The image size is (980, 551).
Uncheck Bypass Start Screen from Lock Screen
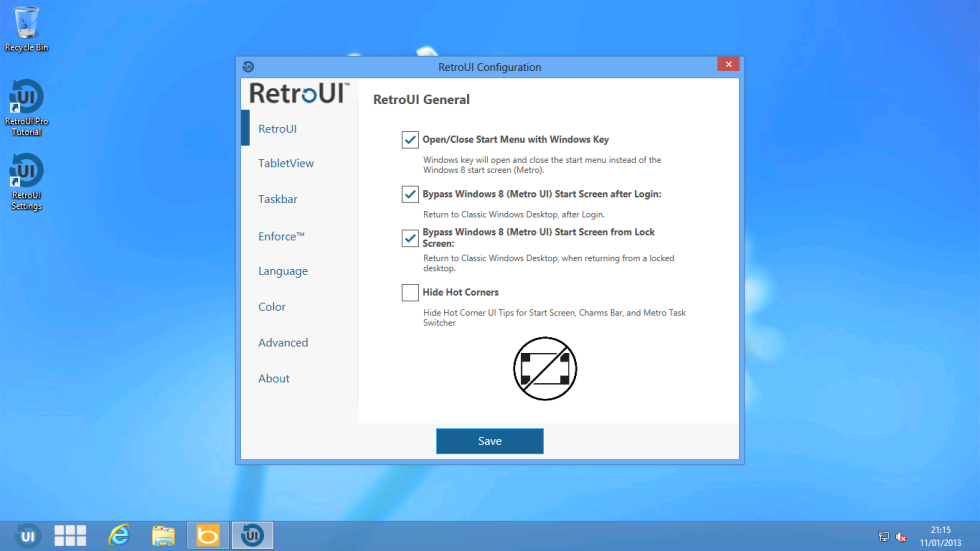(410, 238)
